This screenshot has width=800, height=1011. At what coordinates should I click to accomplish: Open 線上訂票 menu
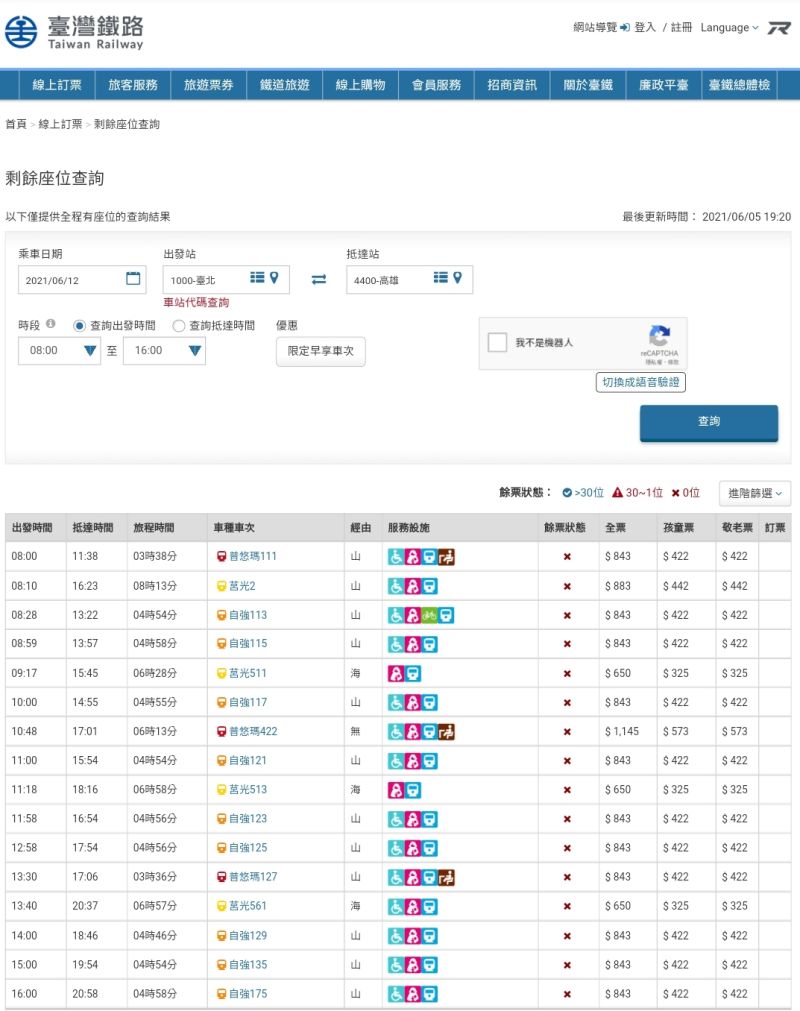(x=57, y=84)
